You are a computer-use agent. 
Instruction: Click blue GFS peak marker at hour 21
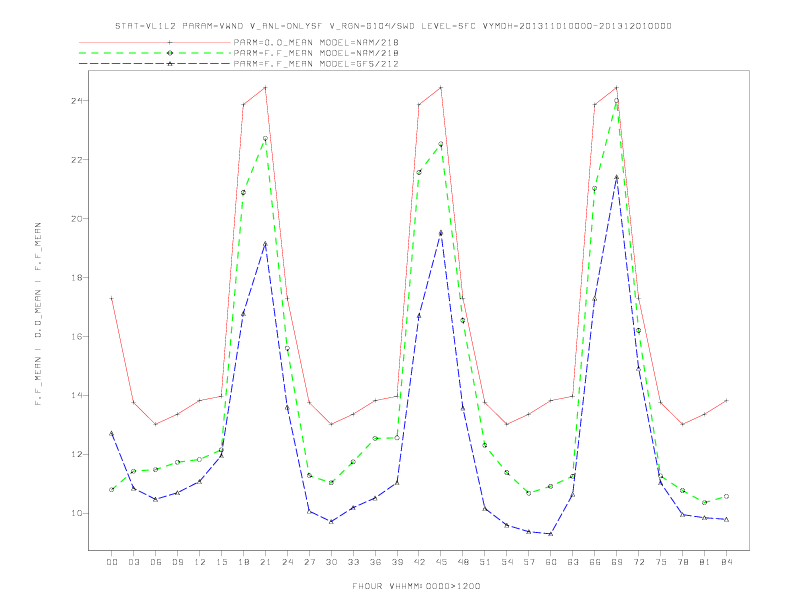pos(265,244)
